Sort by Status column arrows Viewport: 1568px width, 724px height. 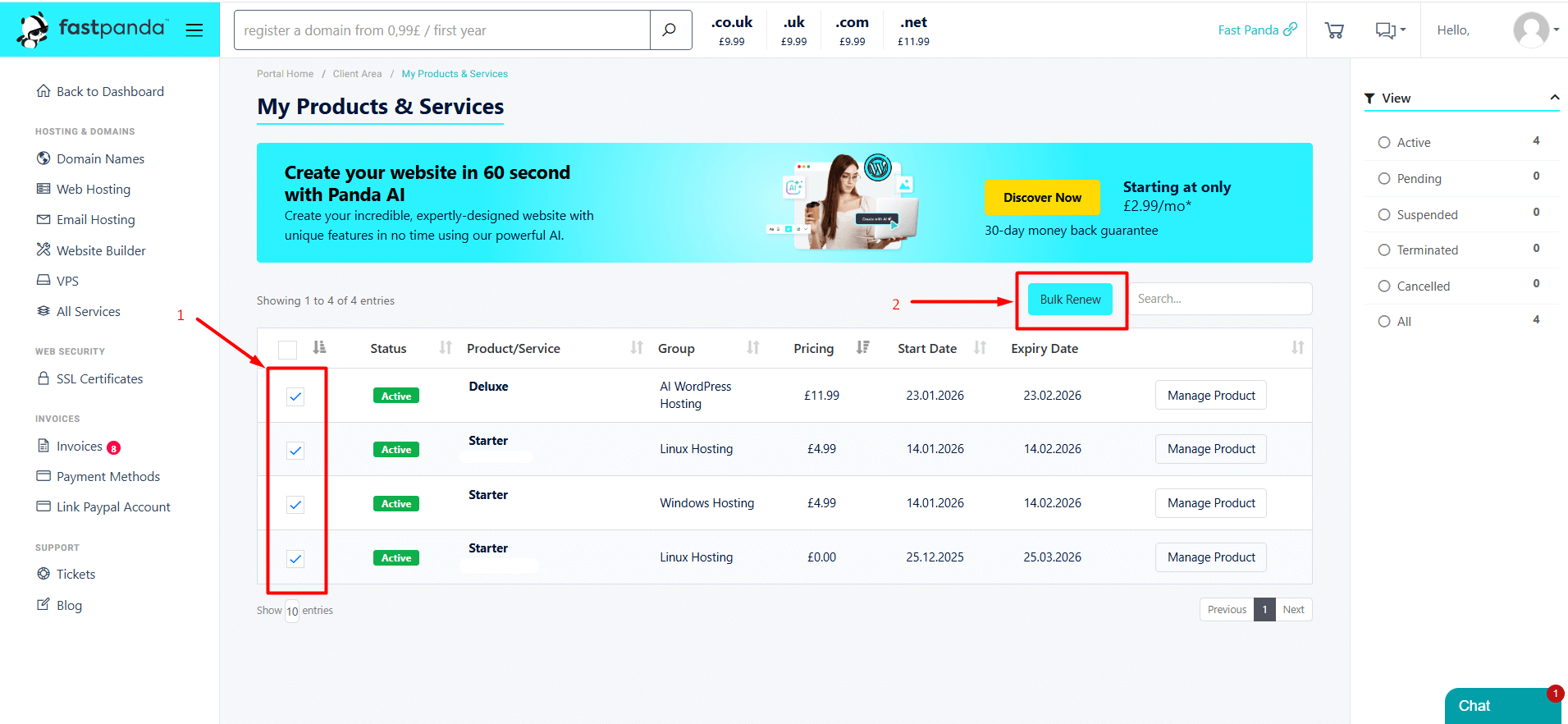[x=446, y=348]
